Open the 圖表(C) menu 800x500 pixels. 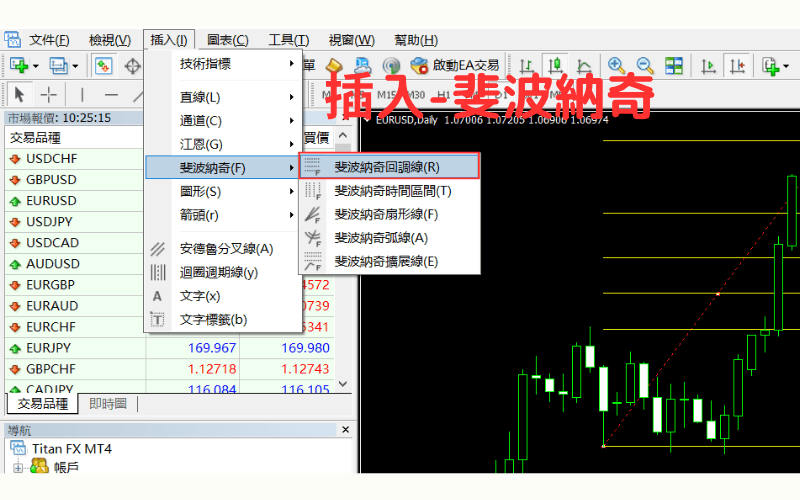228,40
